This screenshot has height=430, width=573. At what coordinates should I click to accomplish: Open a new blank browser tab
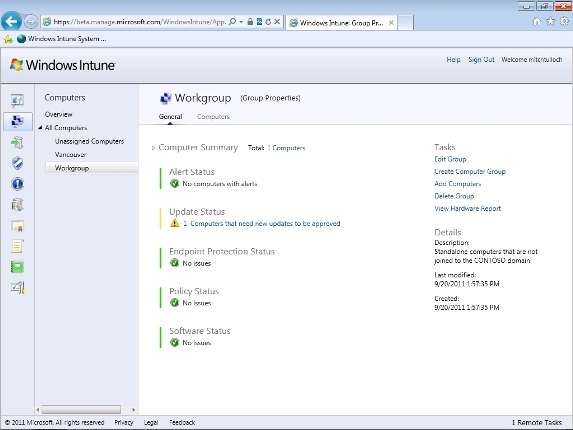405,23
